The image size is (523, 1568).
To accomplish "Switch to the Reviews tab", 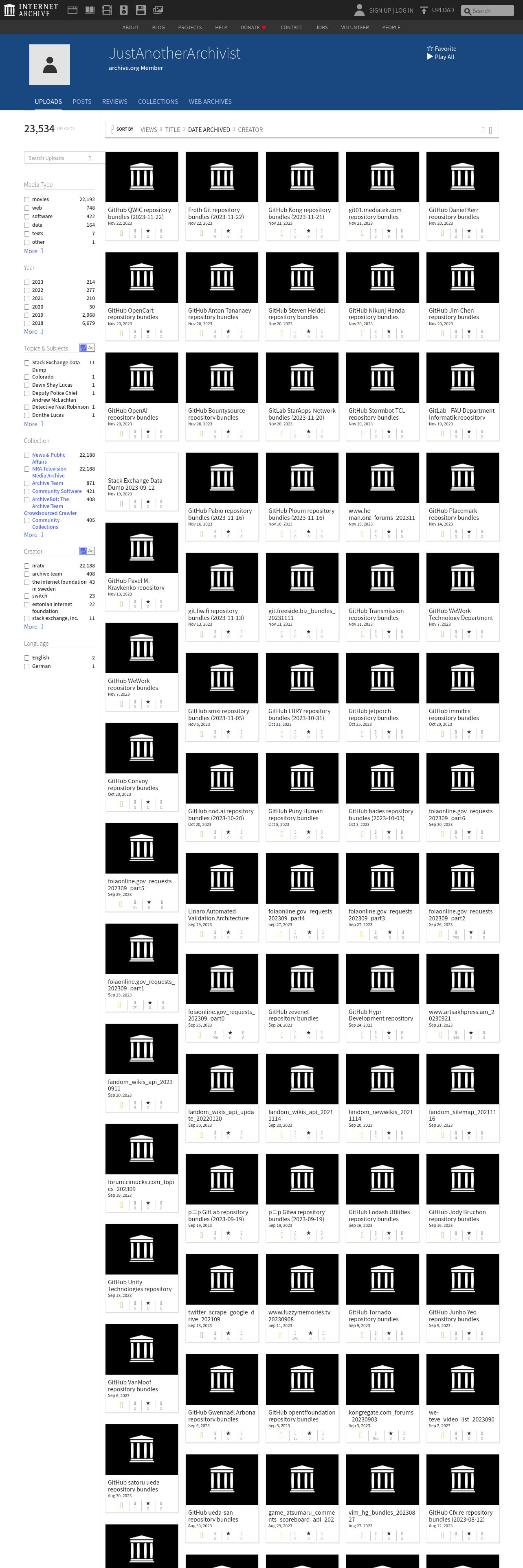I will (114, 102).
